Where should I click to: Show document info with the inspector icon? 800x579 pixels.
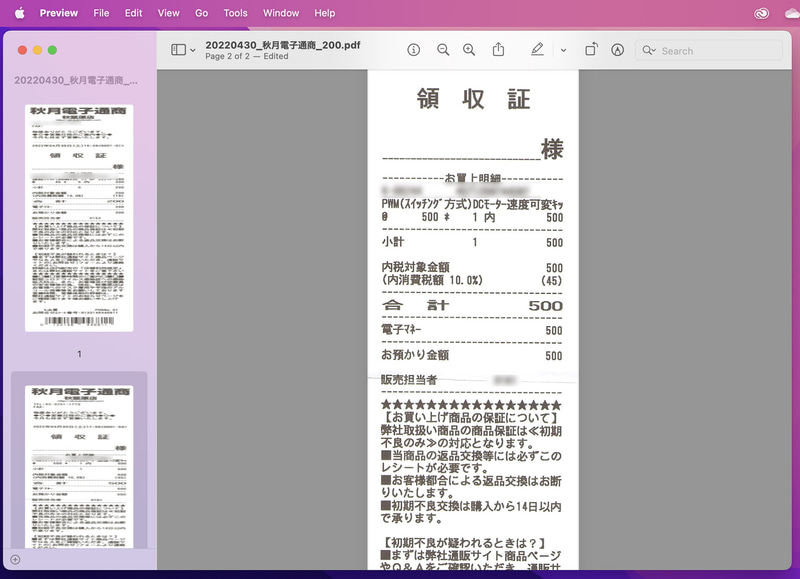(413, 50)
